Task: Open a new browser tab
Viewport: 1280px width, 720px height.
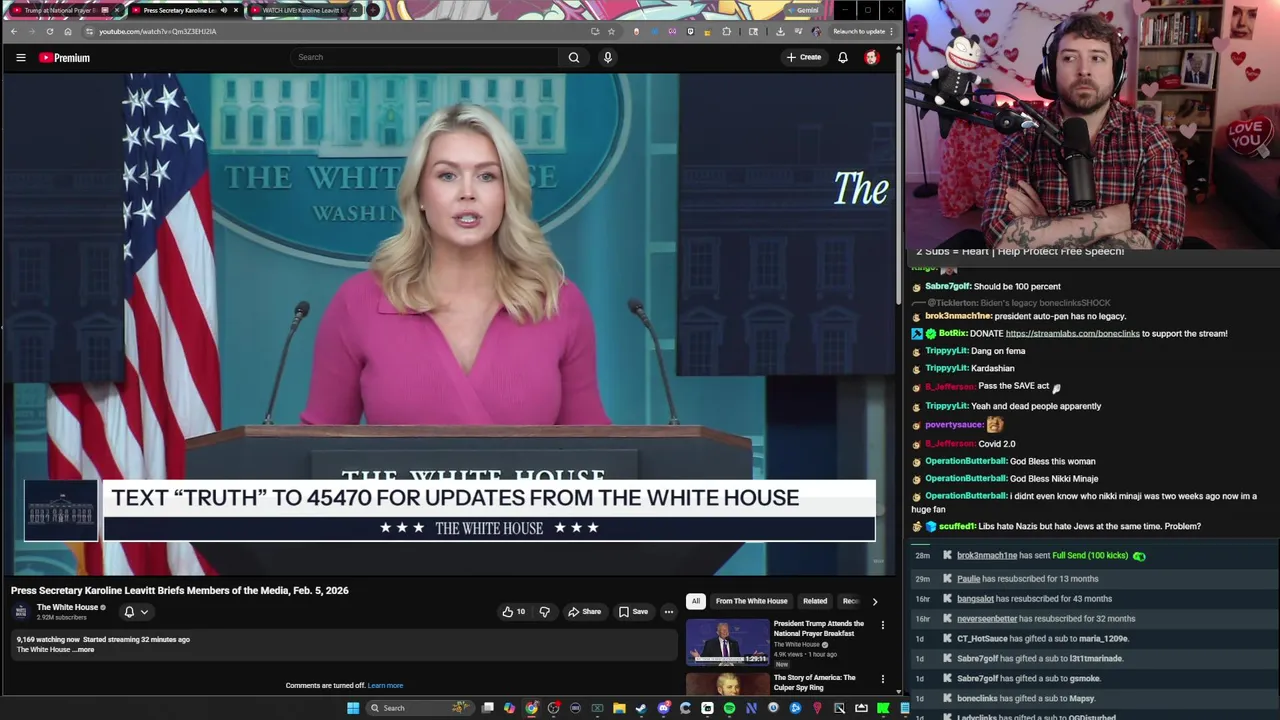Action: 372,10
